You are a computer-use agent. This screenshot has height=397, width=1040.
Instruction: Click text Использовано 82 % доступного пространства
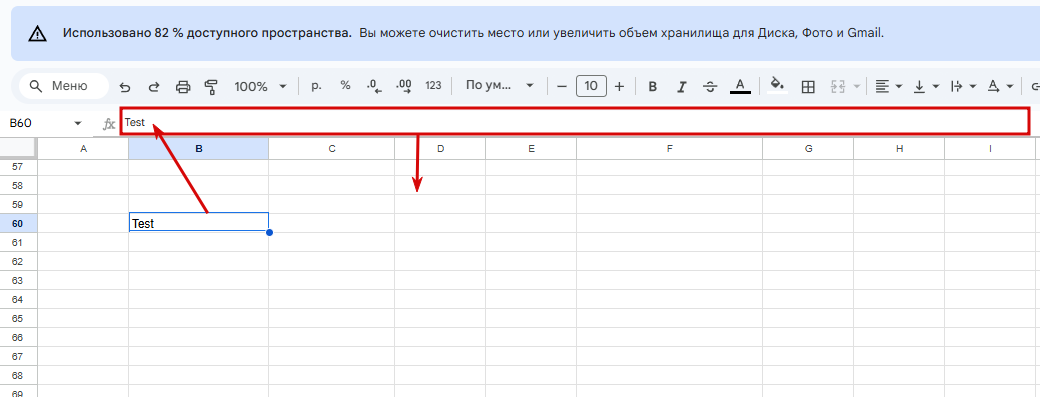(207, 32)
